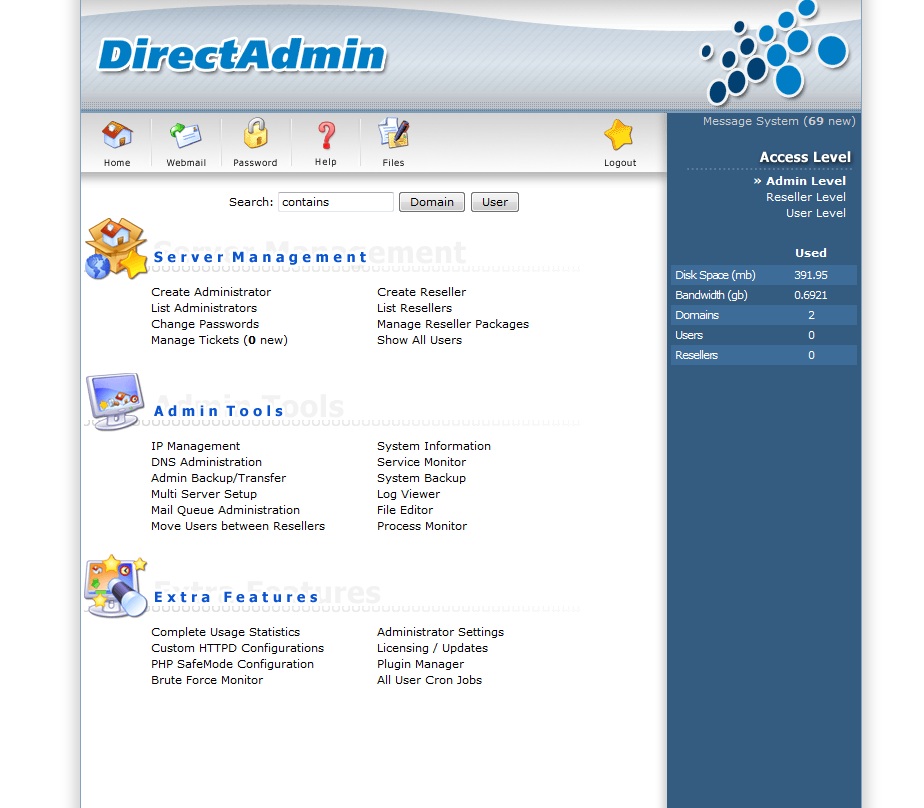Image resolution: width=924 pixels, height=808 pixels.
Task: Click the 0.6921 bandwidth value
Action: tap(810, 295)
